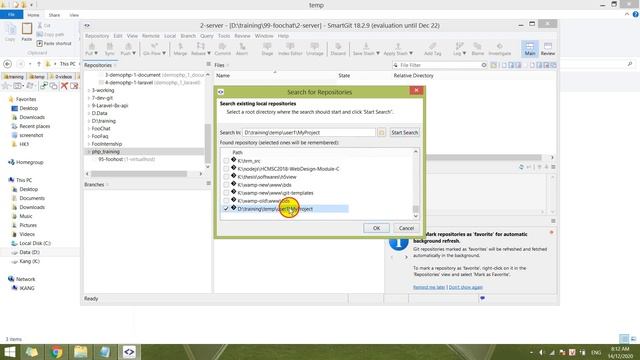
Task: Check the K:\wamp-new www bds repository box
Action: pos(226,185)
